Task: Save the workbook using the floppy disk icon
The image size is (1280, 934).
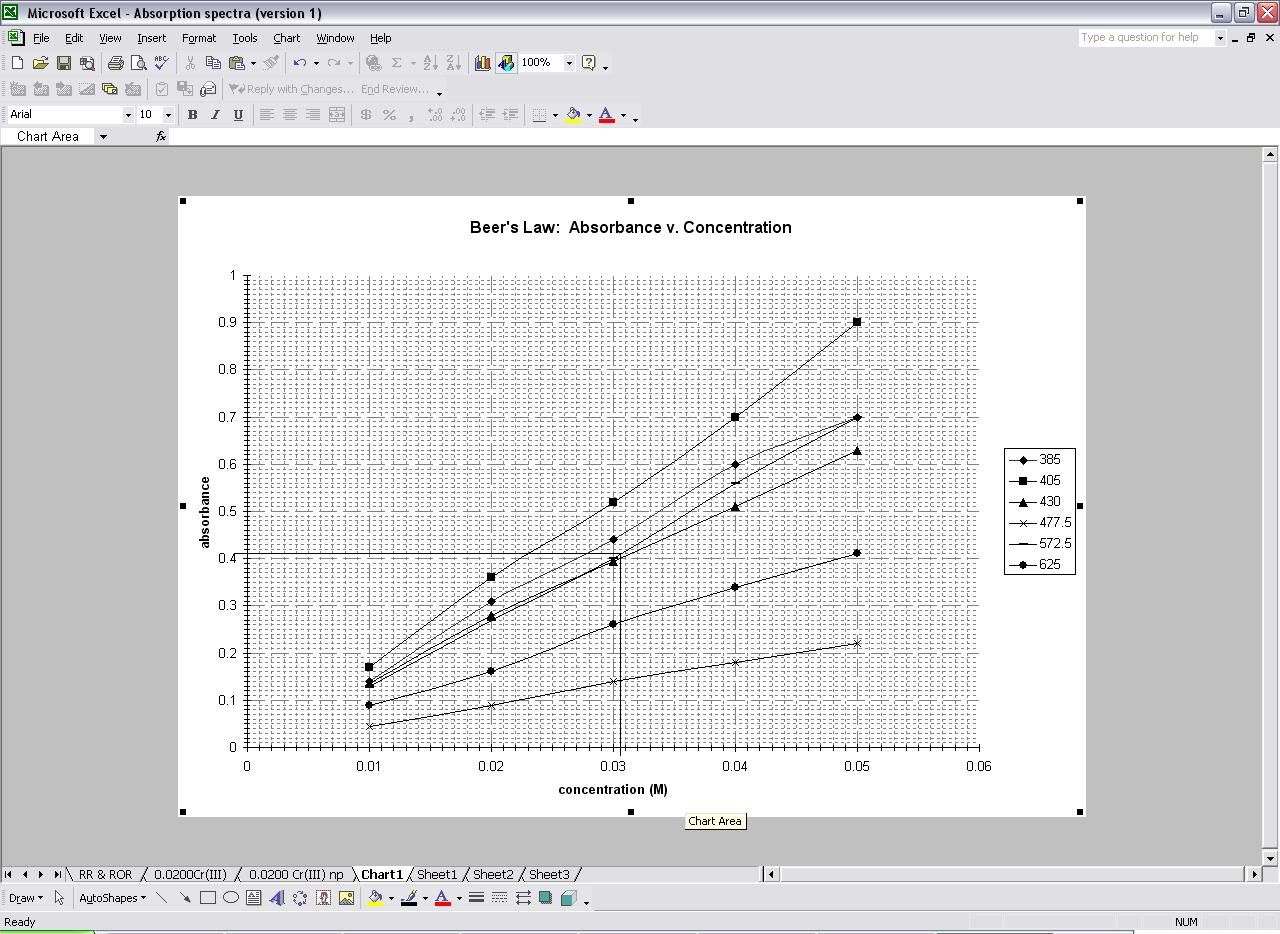Action: (x=63, y=63)
